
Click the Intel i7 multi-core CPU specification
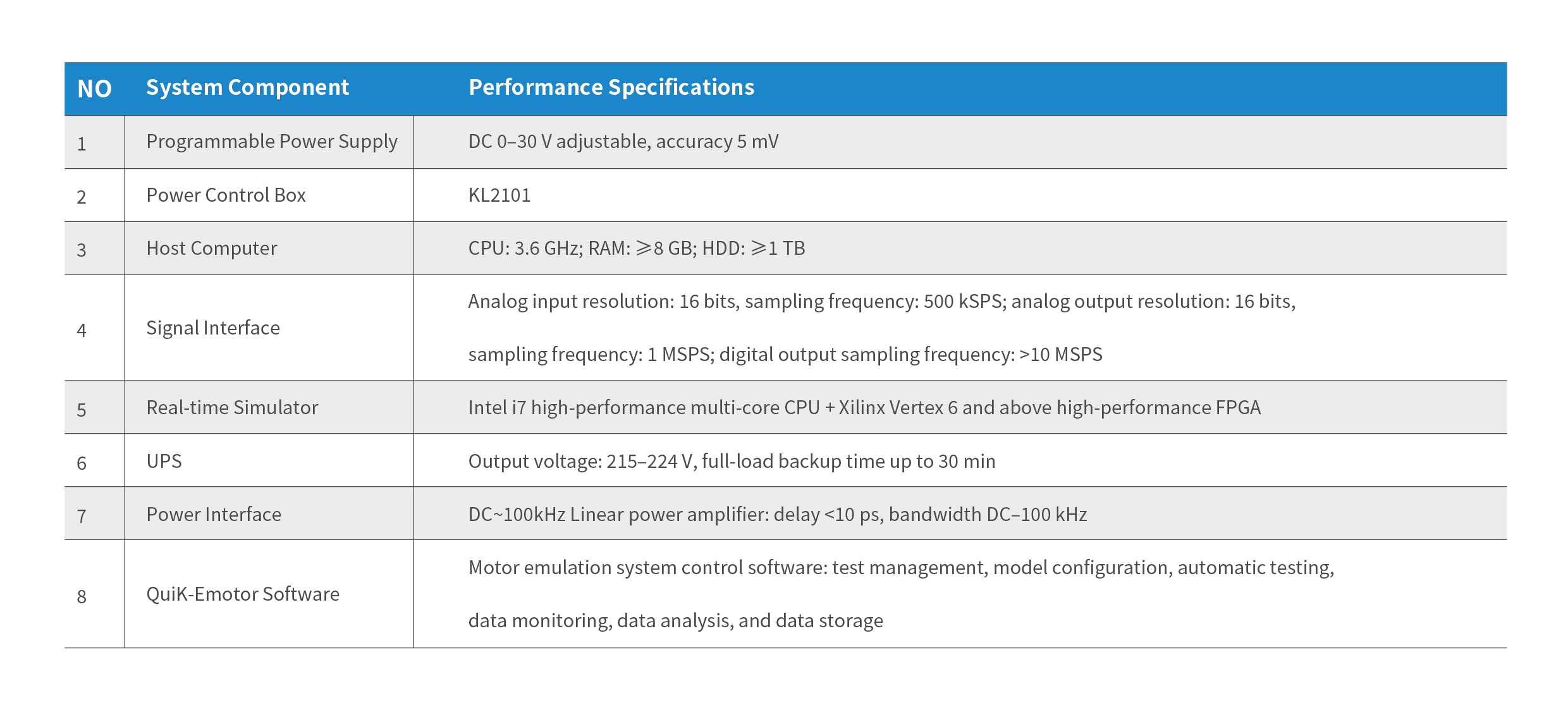tap(864, 408)
